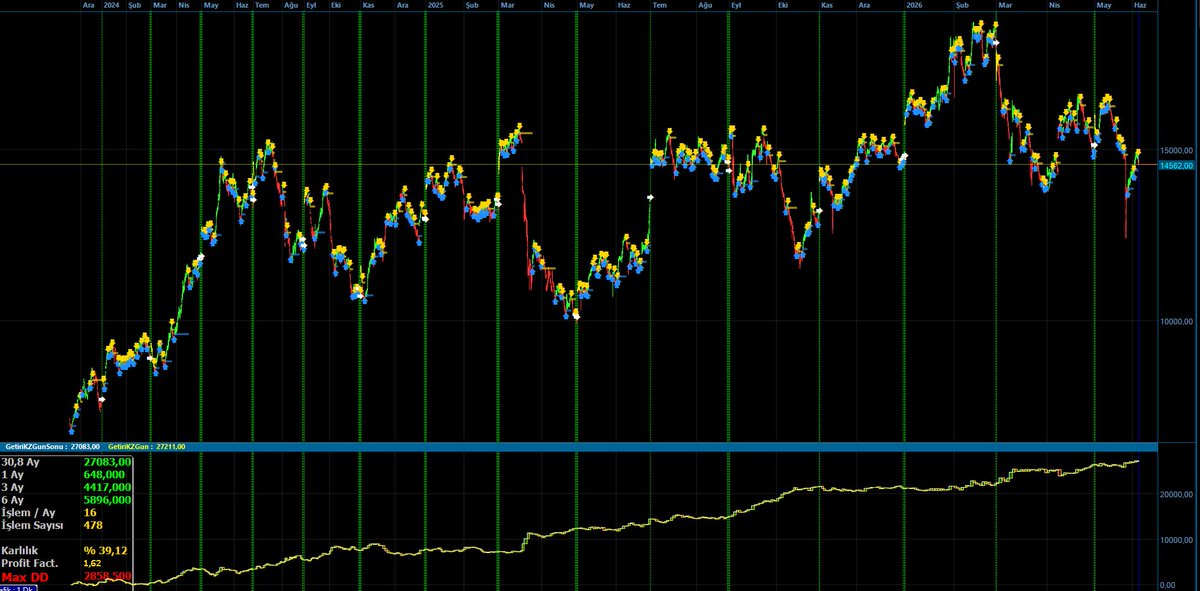Screen dimensions: 1200x591
Task: Click the Ara label preceding 2026
Action: (x=863, y=5)
